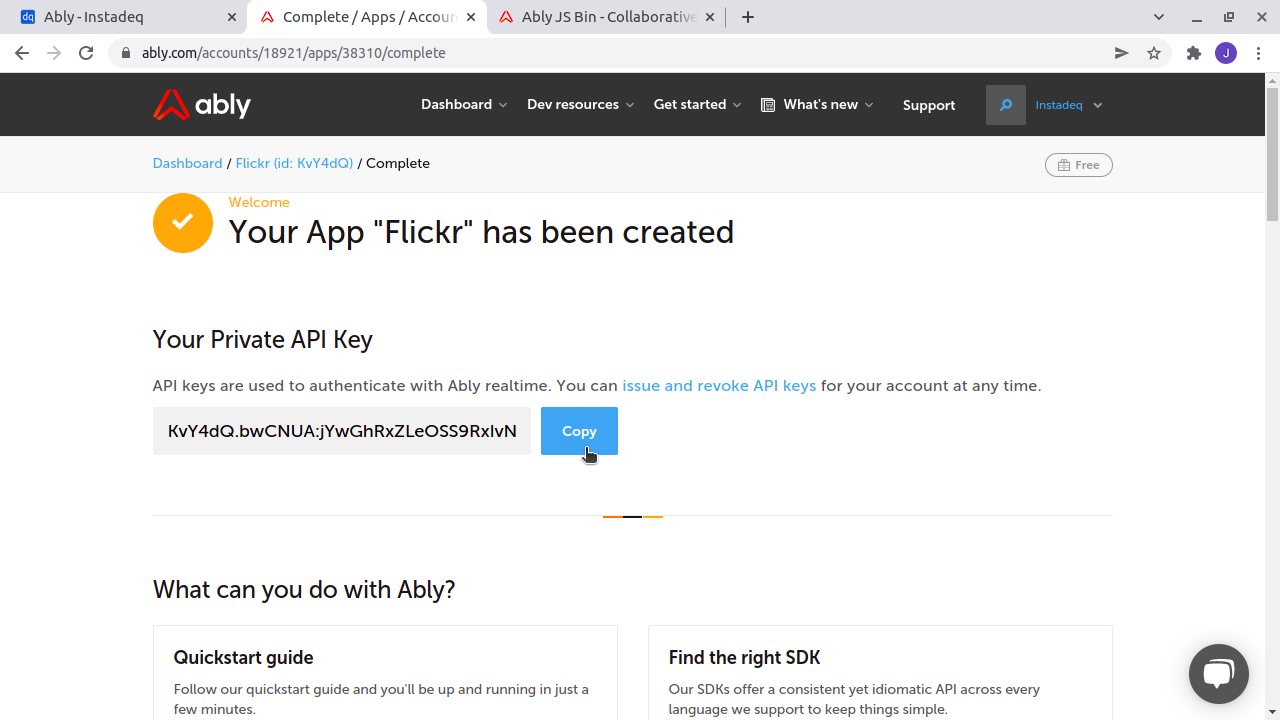Click the browser forward arrow
Viewport: 1280px width, 720px height.
54,53
